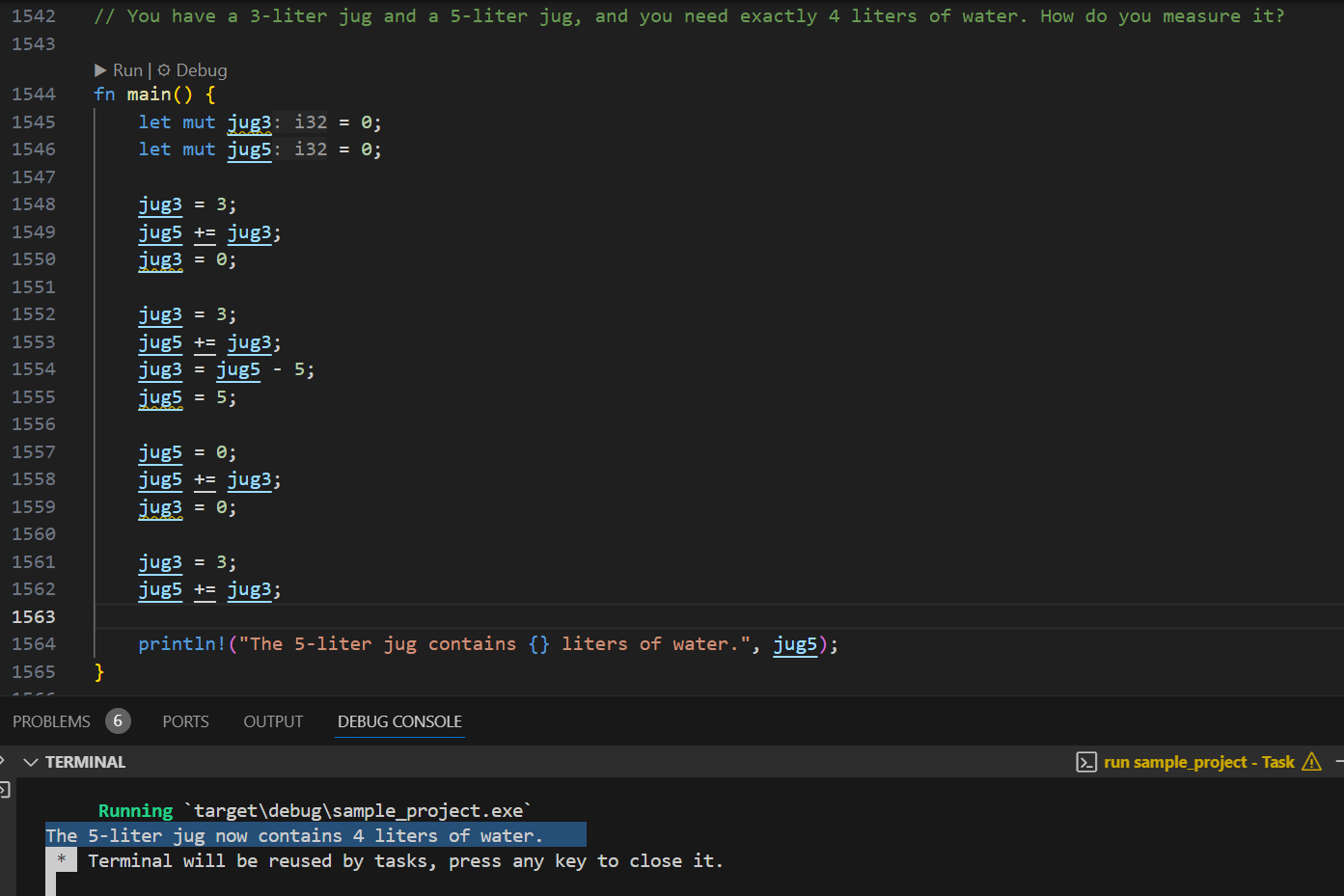Click the i32 type hint on line 1545

[x=311, y=122]
